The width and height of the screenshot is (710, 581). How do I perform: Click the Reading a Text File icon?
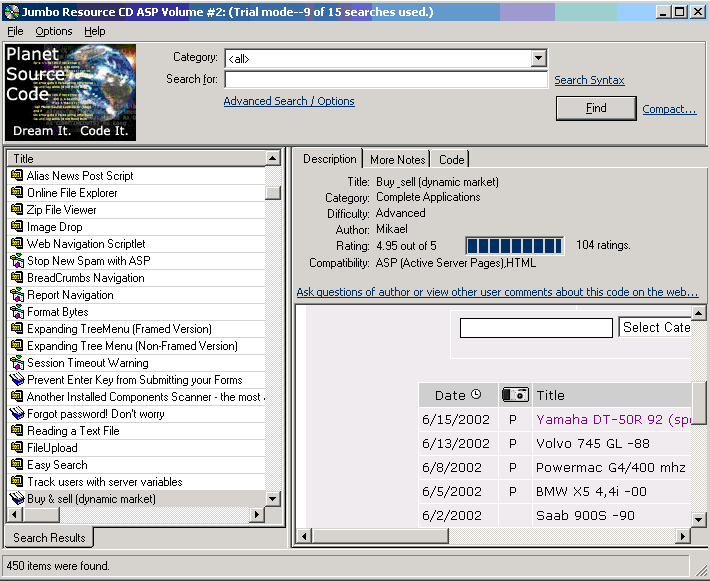coord(17,430)
